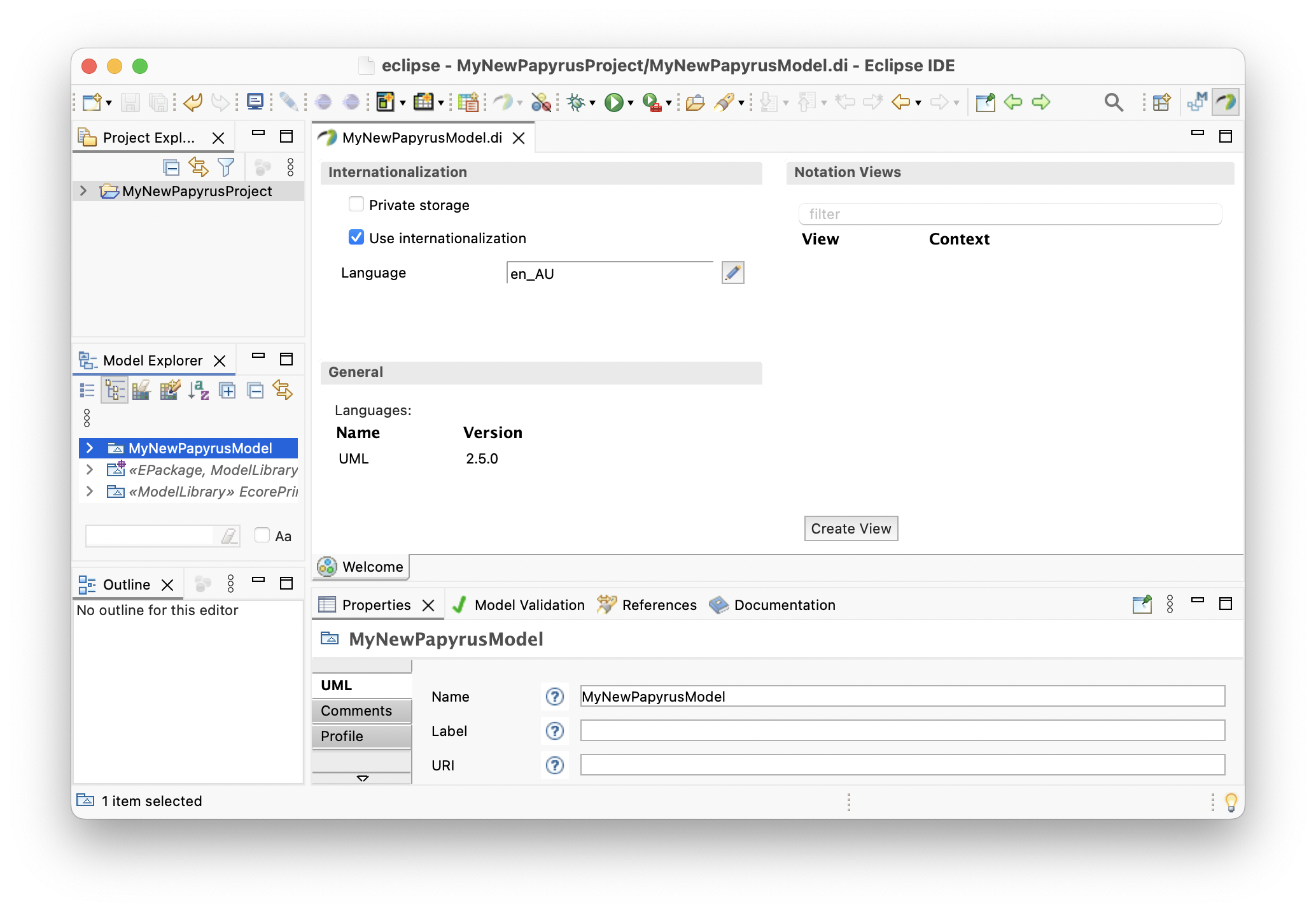
Task: Click the light bulb tip icon in status bar
Action: coord(1231,802)
